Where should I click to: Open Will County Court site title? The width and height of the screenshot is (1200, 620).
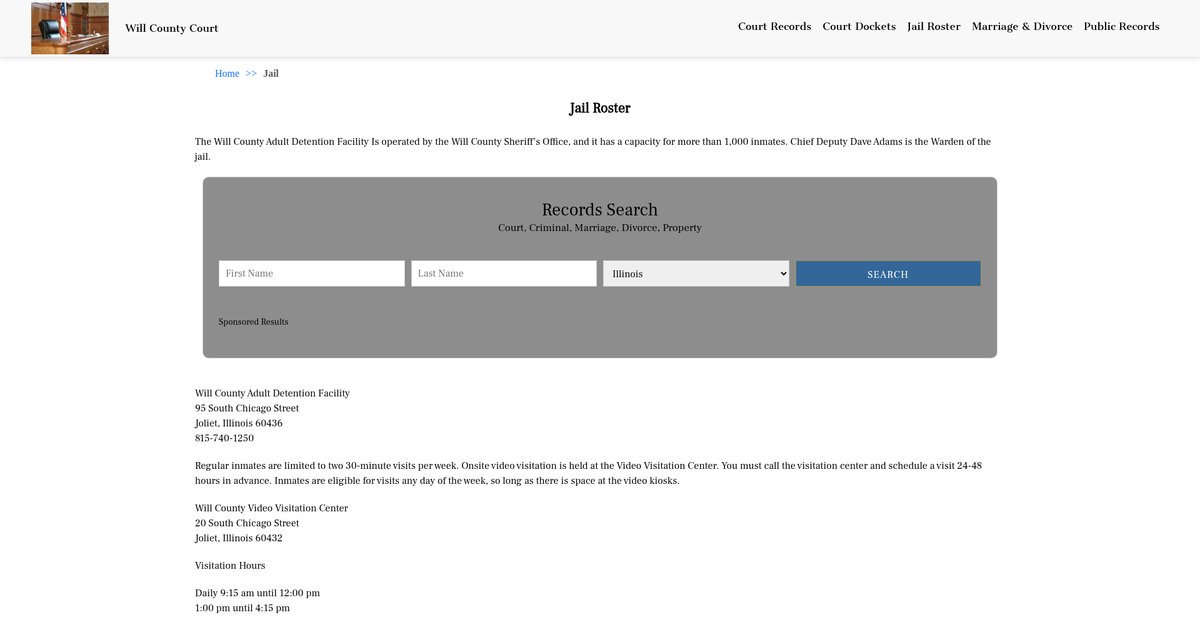coord(171,28)
